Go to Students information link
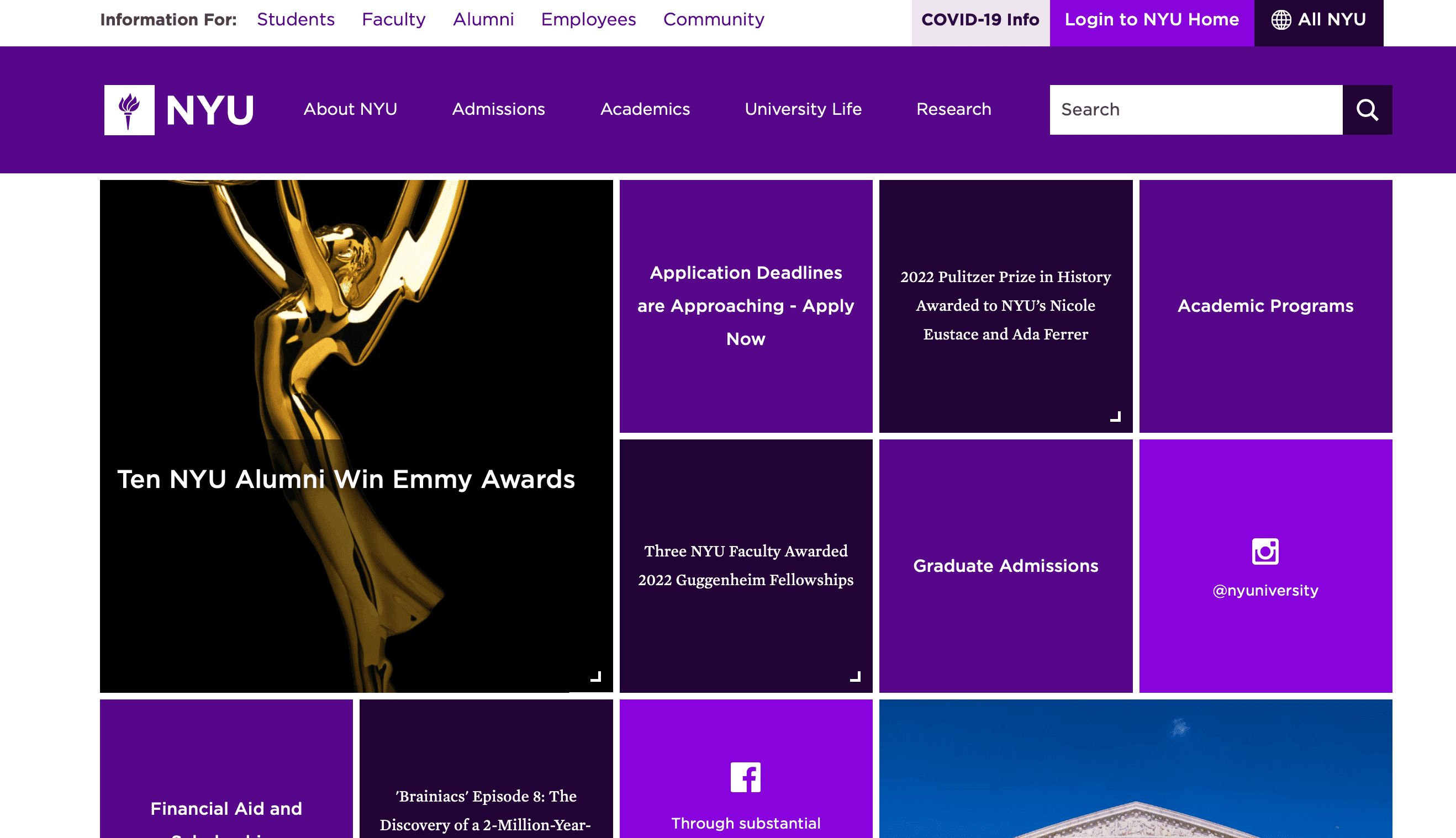The width and height of the screenshot is (1456, 838). tap(296, 19)
